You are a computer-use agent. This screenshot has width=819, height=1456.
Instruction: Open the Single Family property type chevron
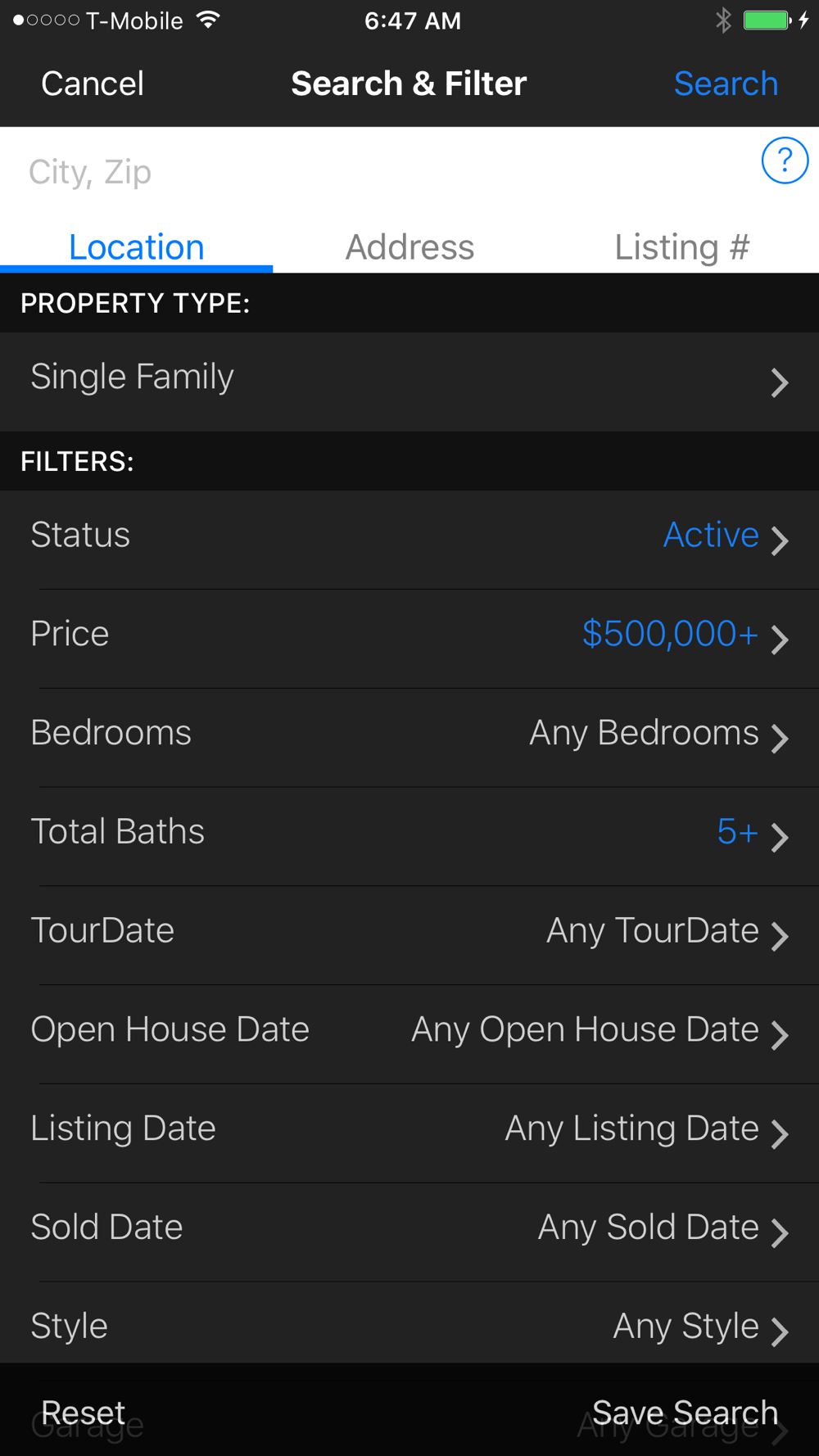(x=779, y=382)
